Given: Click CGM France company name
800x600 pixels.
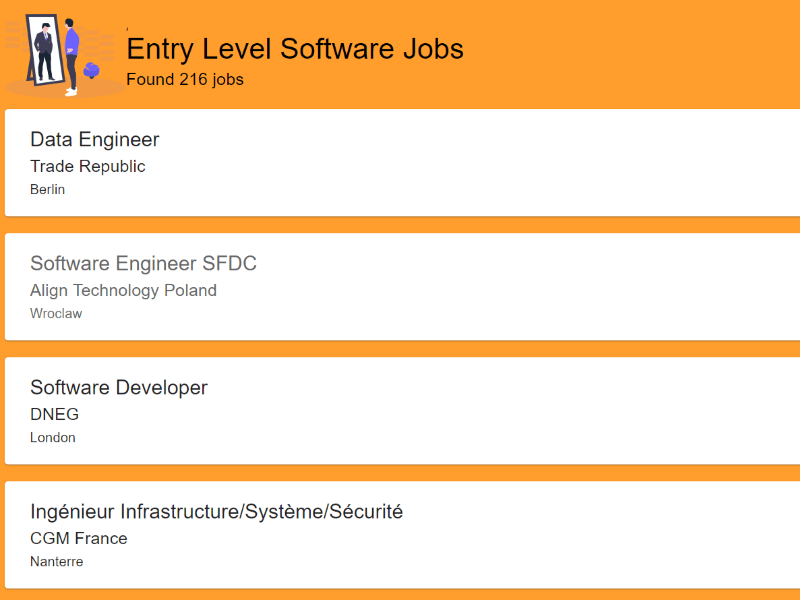Looking at the screenshot, I should (x=79, y=538).
